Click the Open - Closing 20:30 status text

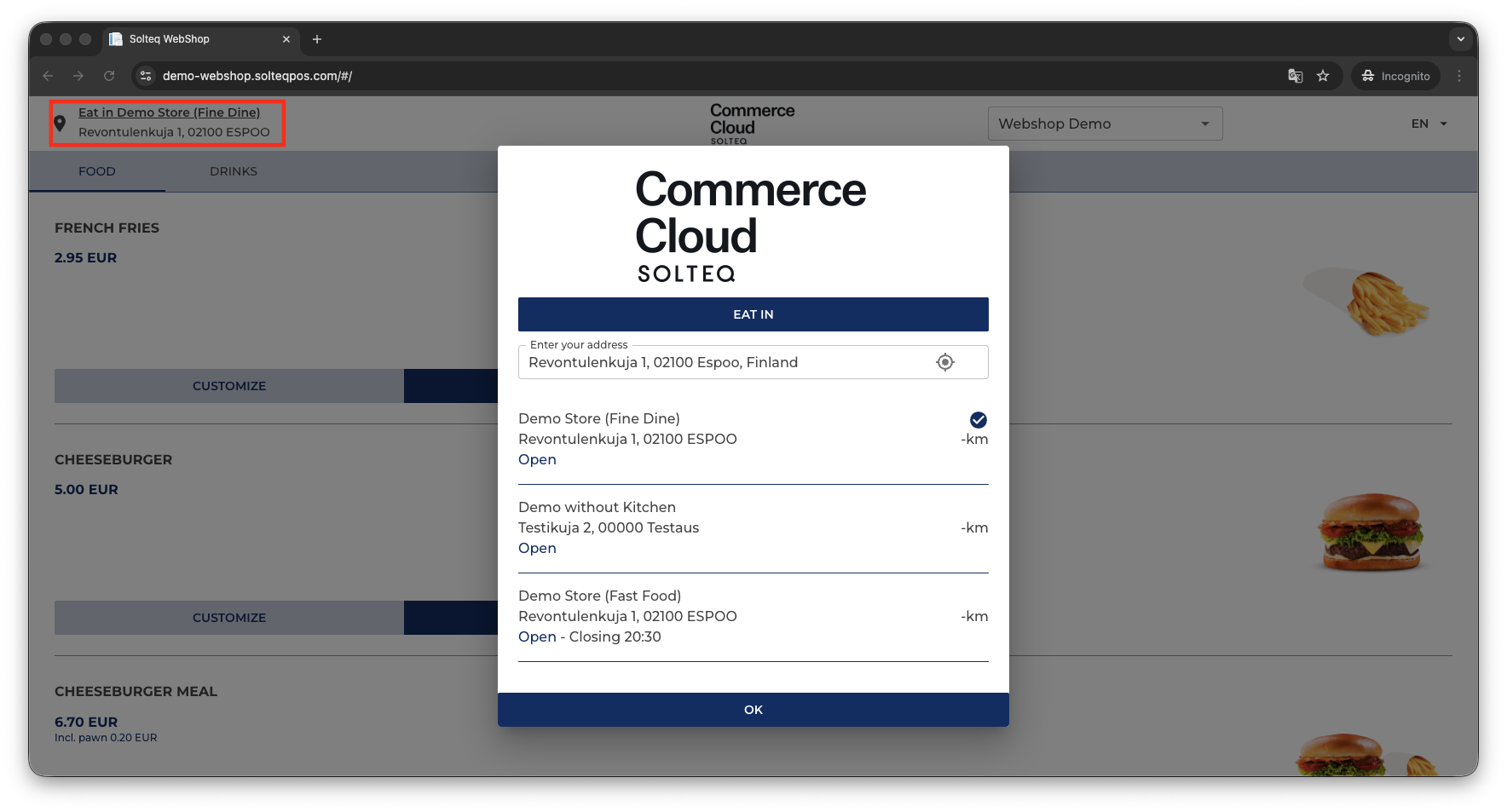tap(590, 636)
